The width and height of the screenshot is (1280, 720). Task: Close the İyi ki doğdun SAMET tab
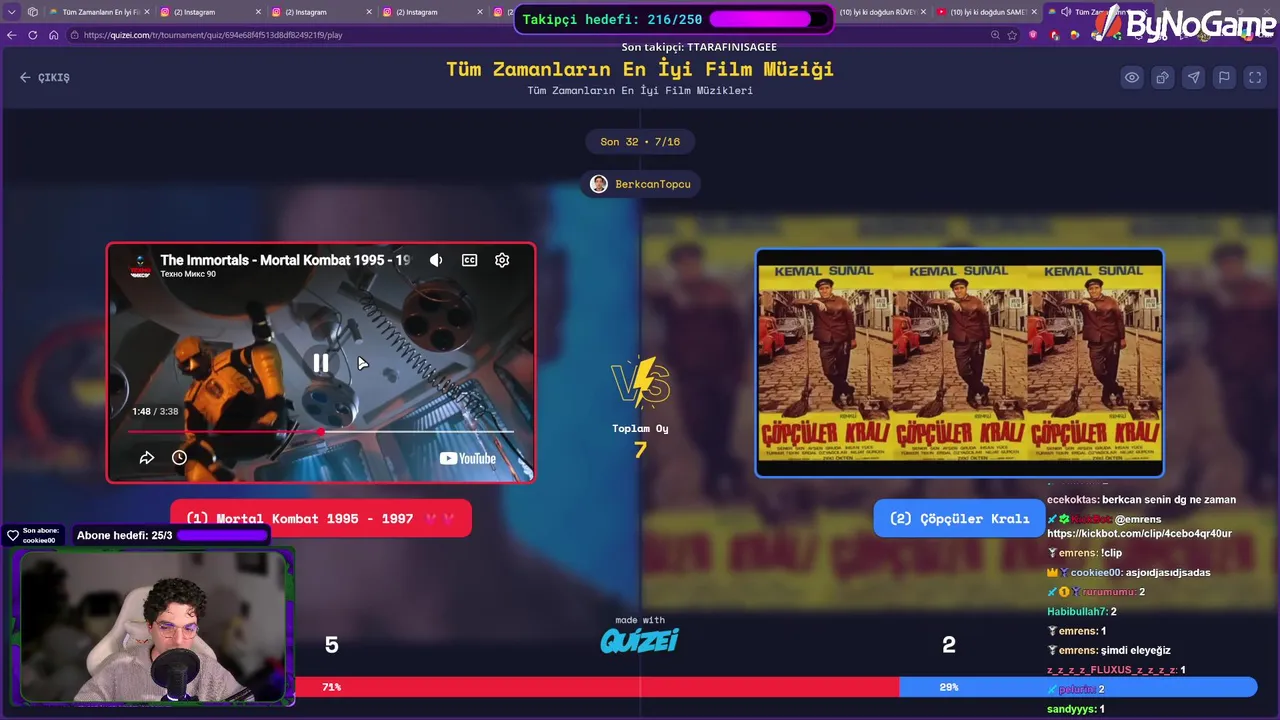(x=1036, y=12)
